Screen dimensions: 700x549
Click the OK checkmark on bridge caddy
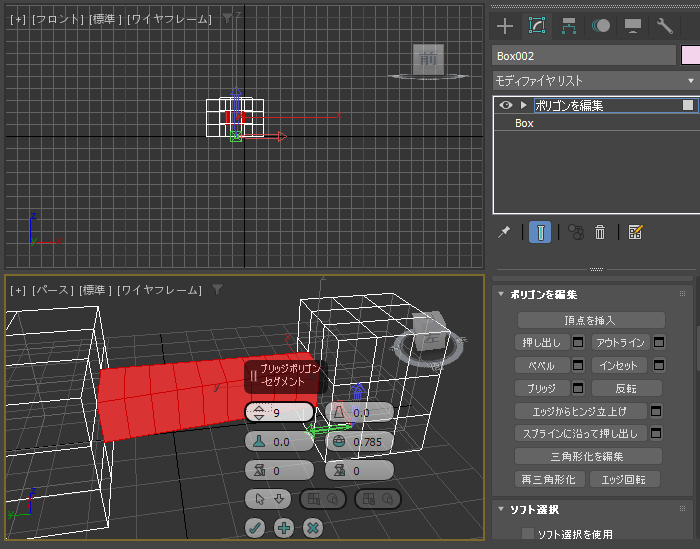point(255,528)
